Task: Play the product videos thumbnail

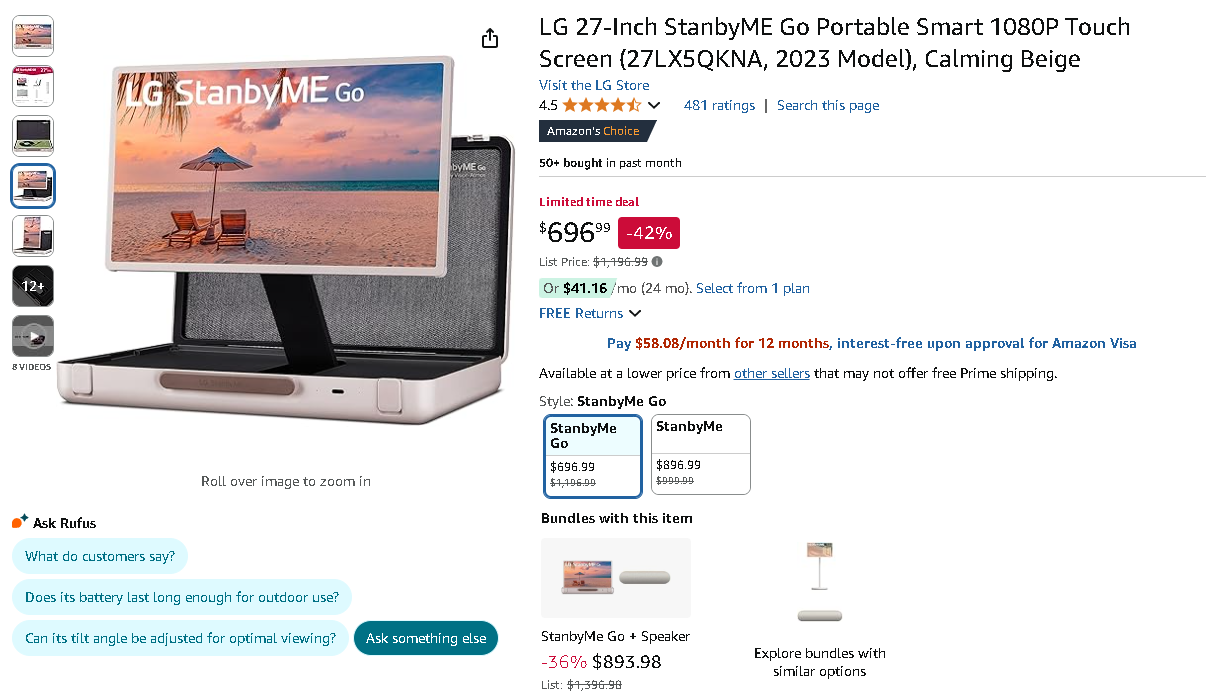Action: point(33,336)
